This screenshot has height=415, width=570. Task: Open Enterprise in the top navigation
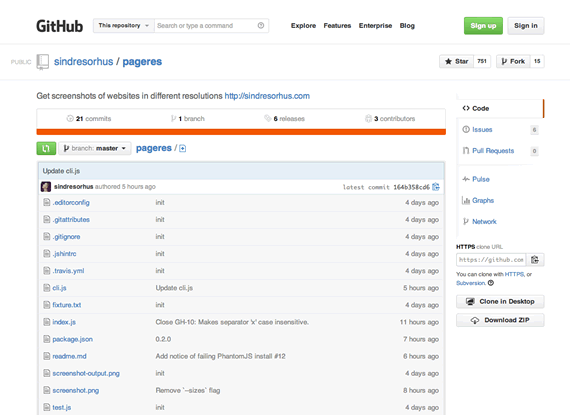point(376,26)
